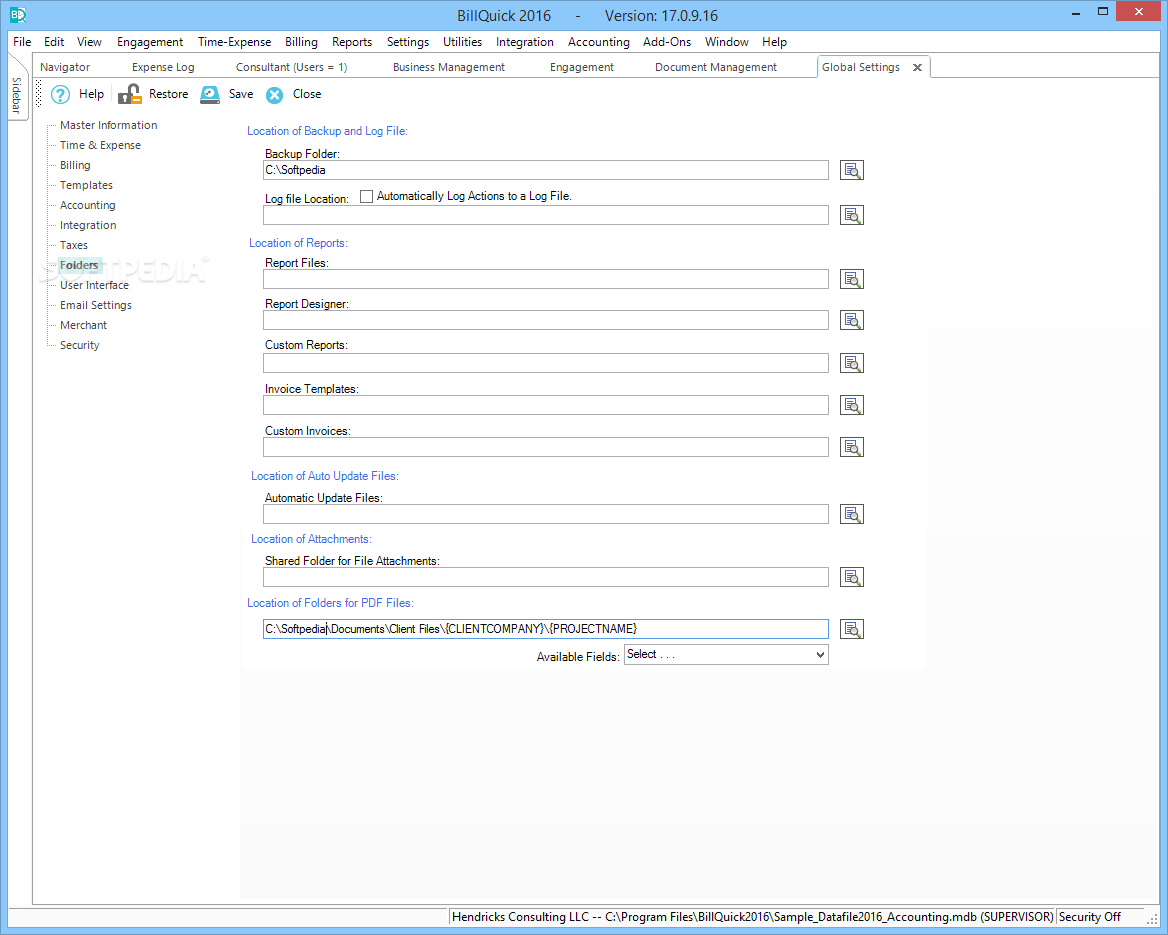Click the Backup Folder text field
This screenshot has width=1168, height=935.
tap(545, 170)
